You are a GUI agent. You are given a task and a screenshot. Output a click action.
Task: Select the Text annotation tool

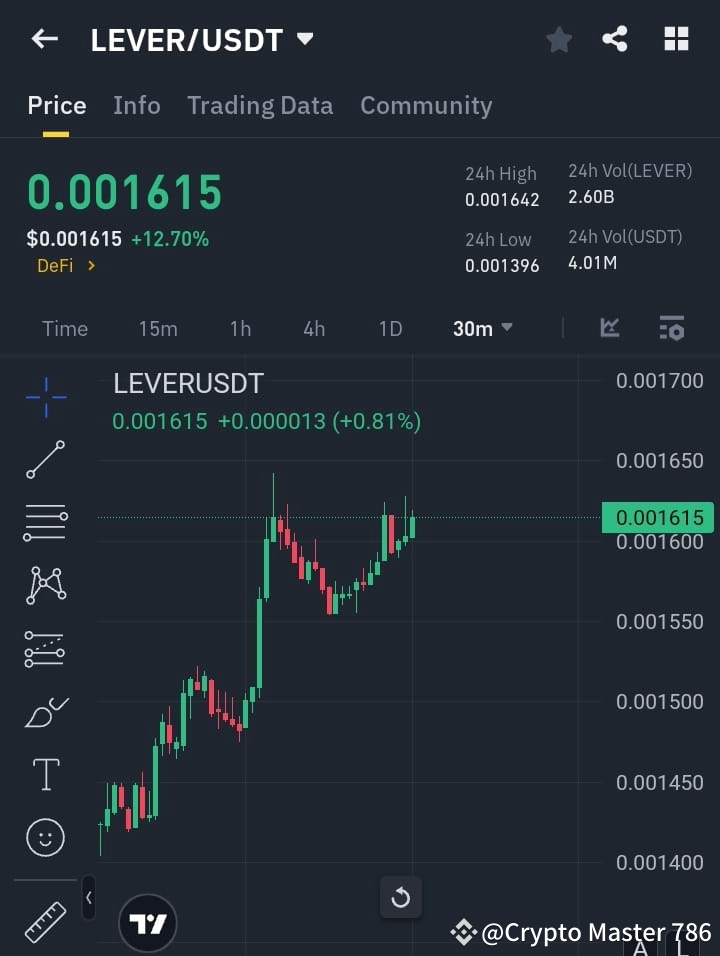pos(46,775)
